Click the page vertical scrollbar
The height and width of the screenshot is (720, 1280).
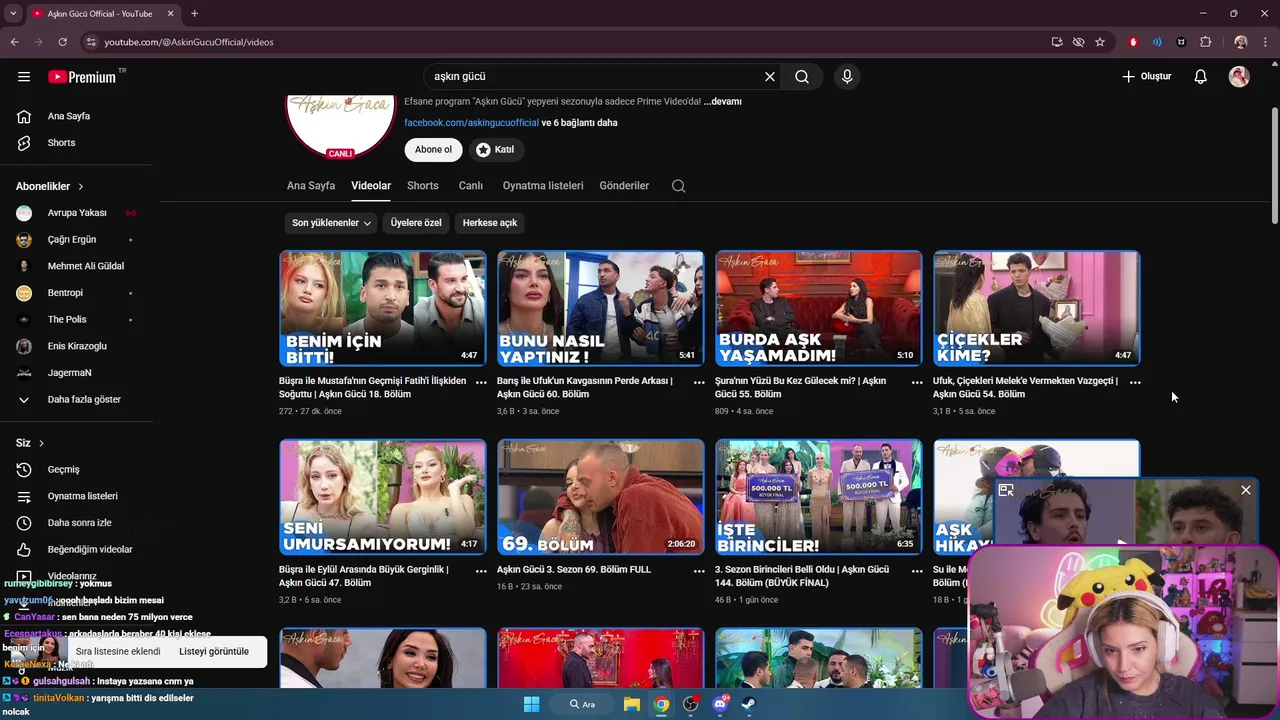pyautogui.click(x=1274, y=165)
